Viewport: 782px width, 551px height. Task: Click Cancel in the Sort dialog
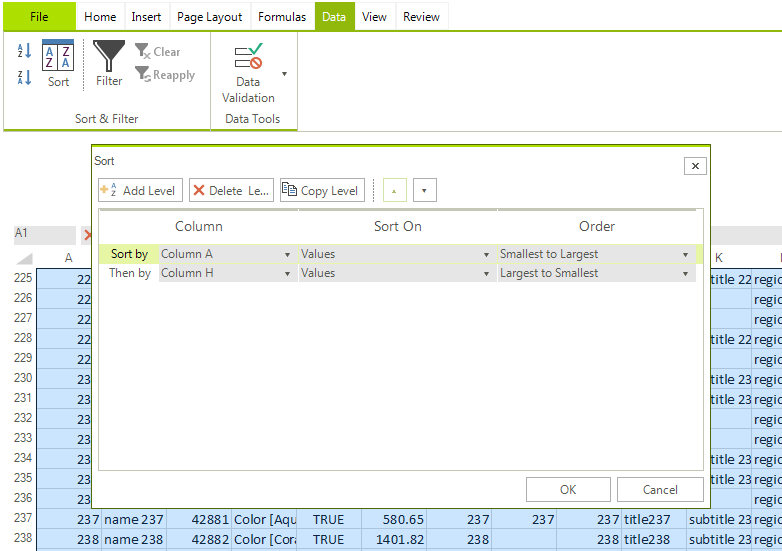[660, 489]
